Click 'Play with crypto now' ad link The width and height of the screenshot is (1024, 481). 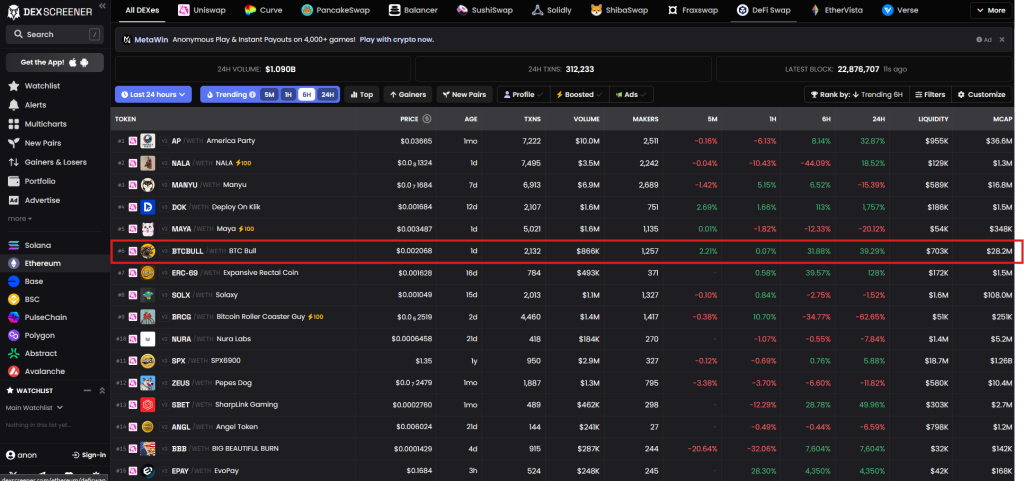396,40
